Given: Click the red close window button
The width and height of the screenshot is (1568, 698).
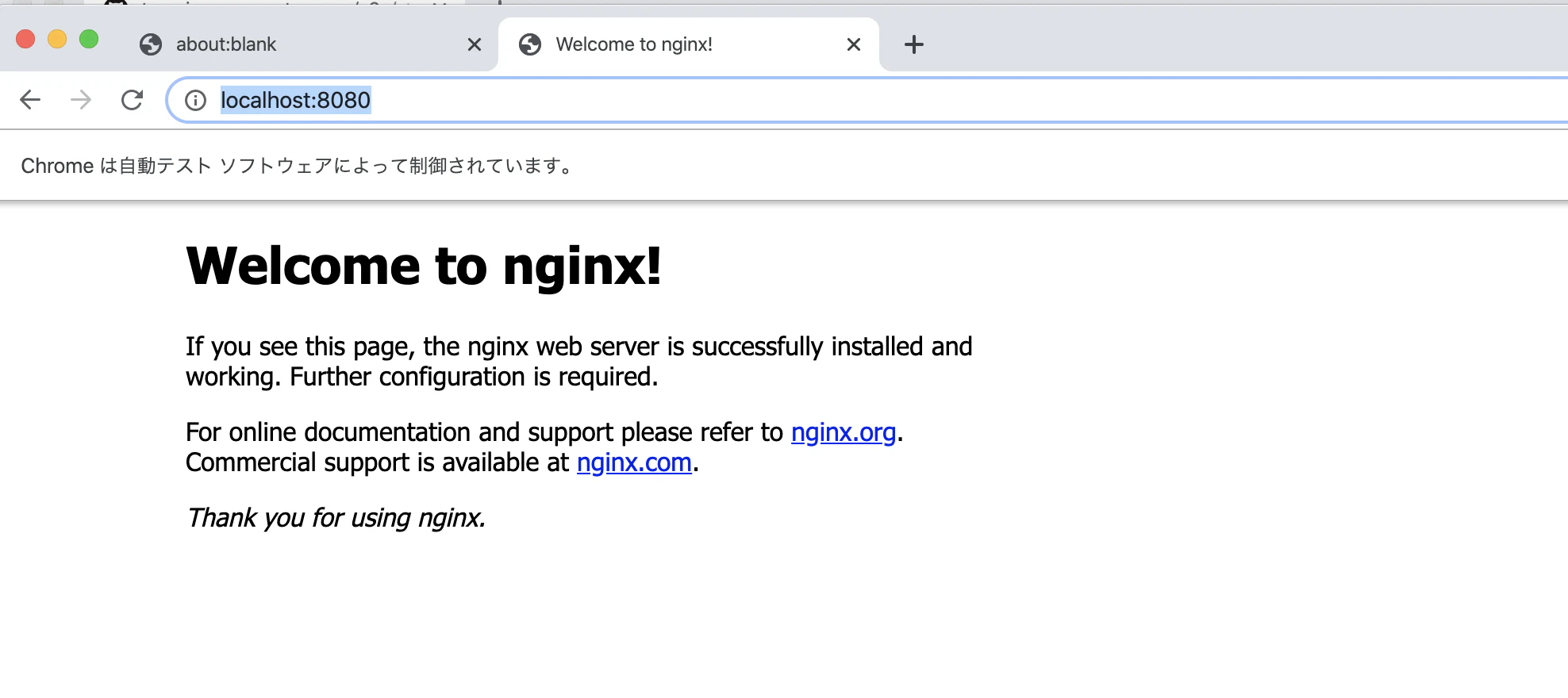Looking at the screenshot, I should point(25,39).
